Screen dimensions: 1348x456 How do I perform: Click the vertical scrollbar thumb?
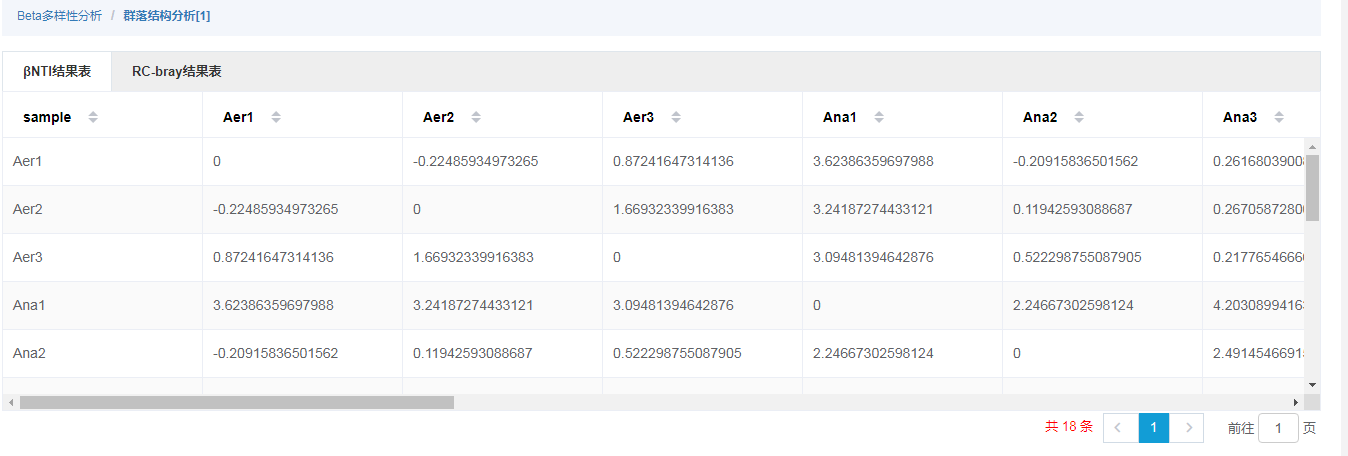pos(1312,187)
